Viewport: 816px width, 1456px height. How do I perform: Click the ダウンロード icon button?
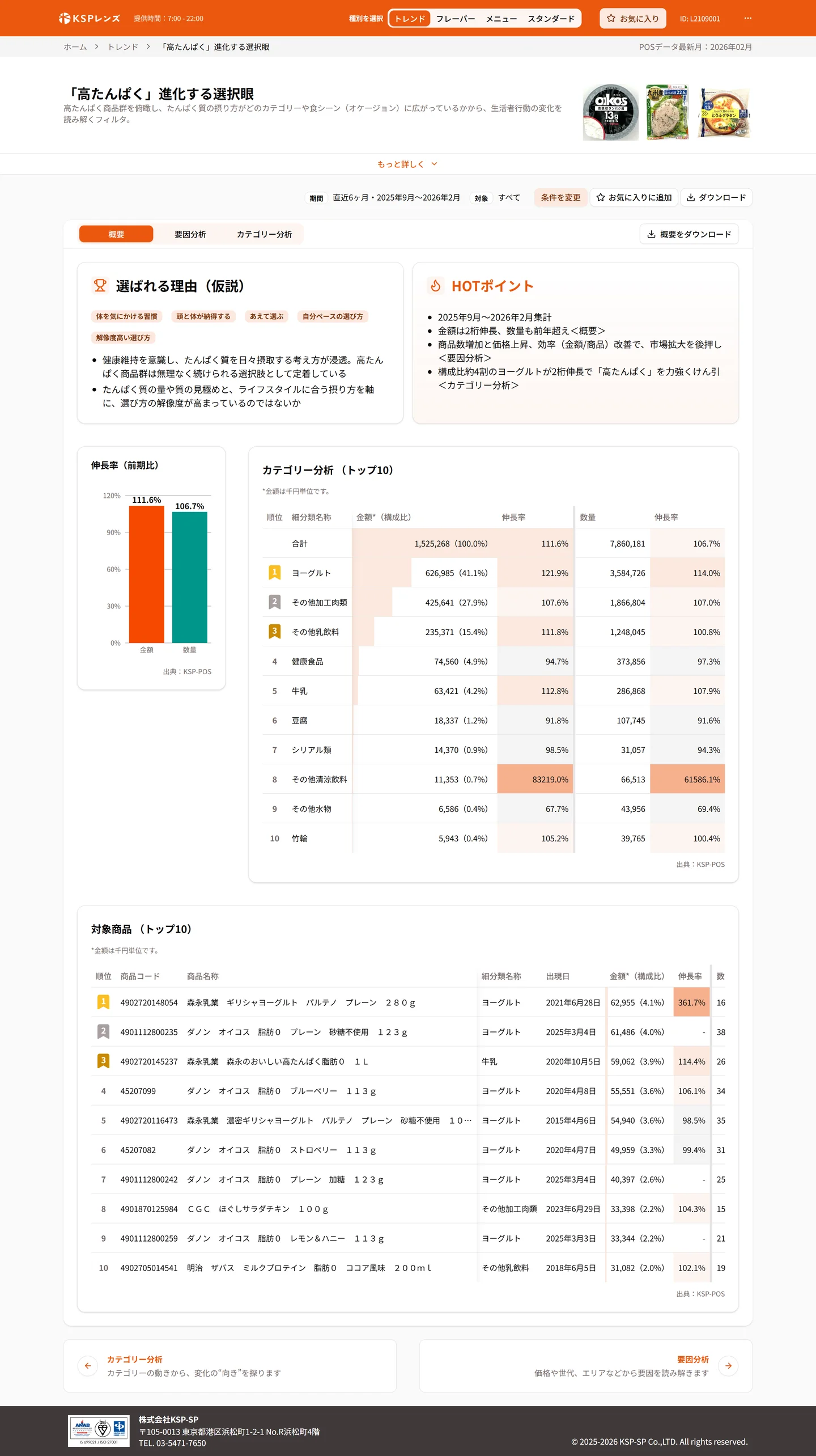pos(716,197)
